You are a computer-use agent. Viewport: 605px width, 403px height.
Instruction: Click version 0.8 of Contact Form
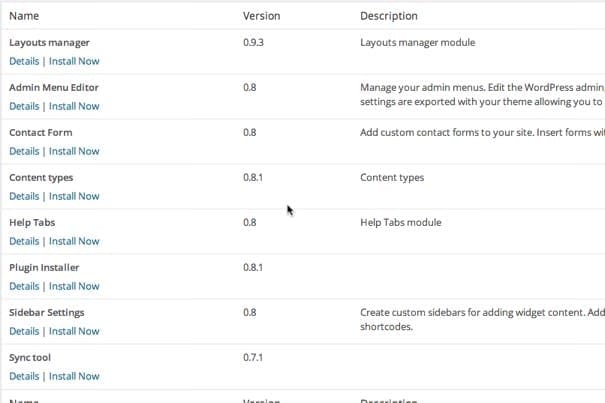(x=250, y=132)
